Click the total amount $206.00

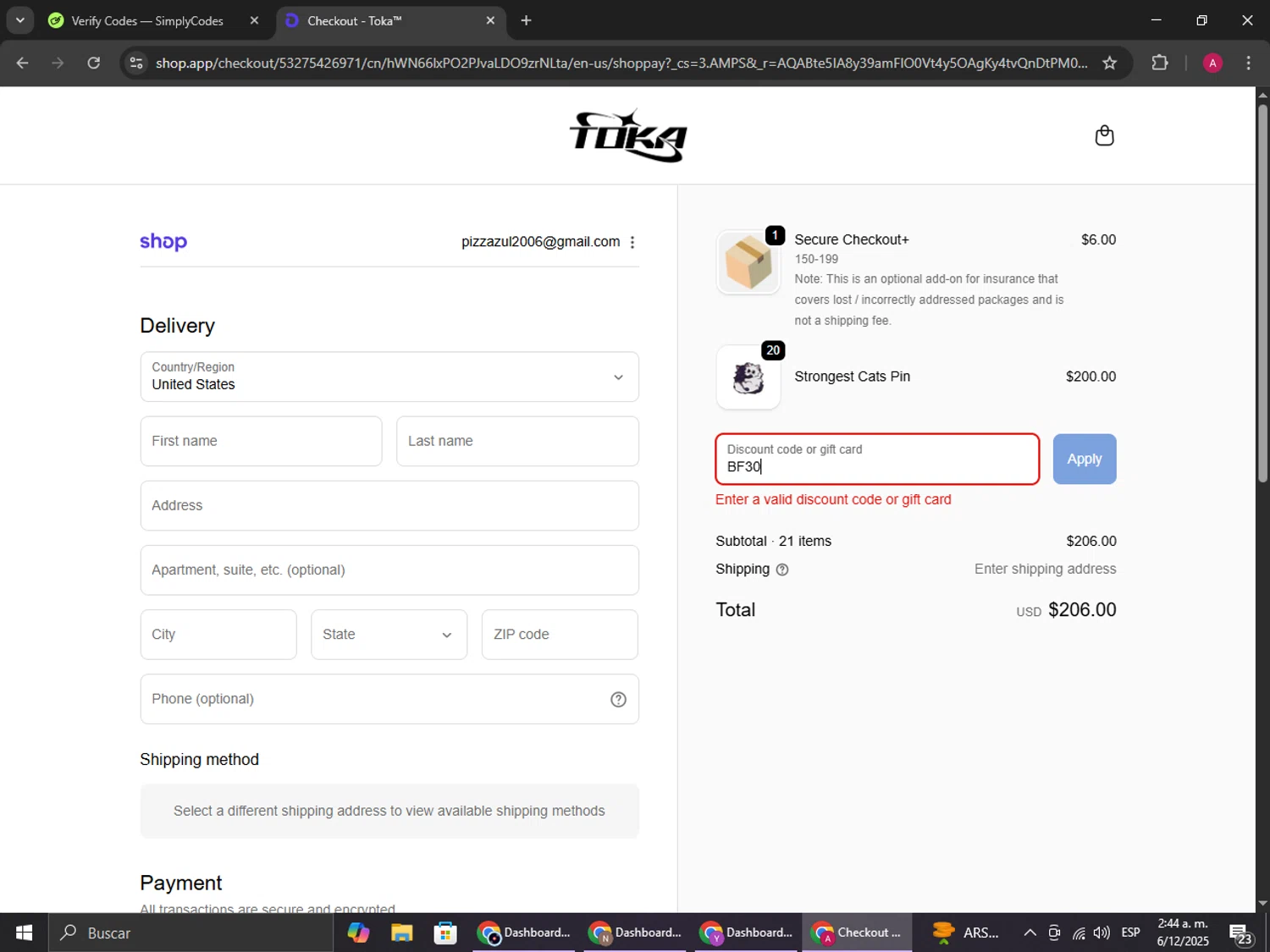tap(1082, 610)
